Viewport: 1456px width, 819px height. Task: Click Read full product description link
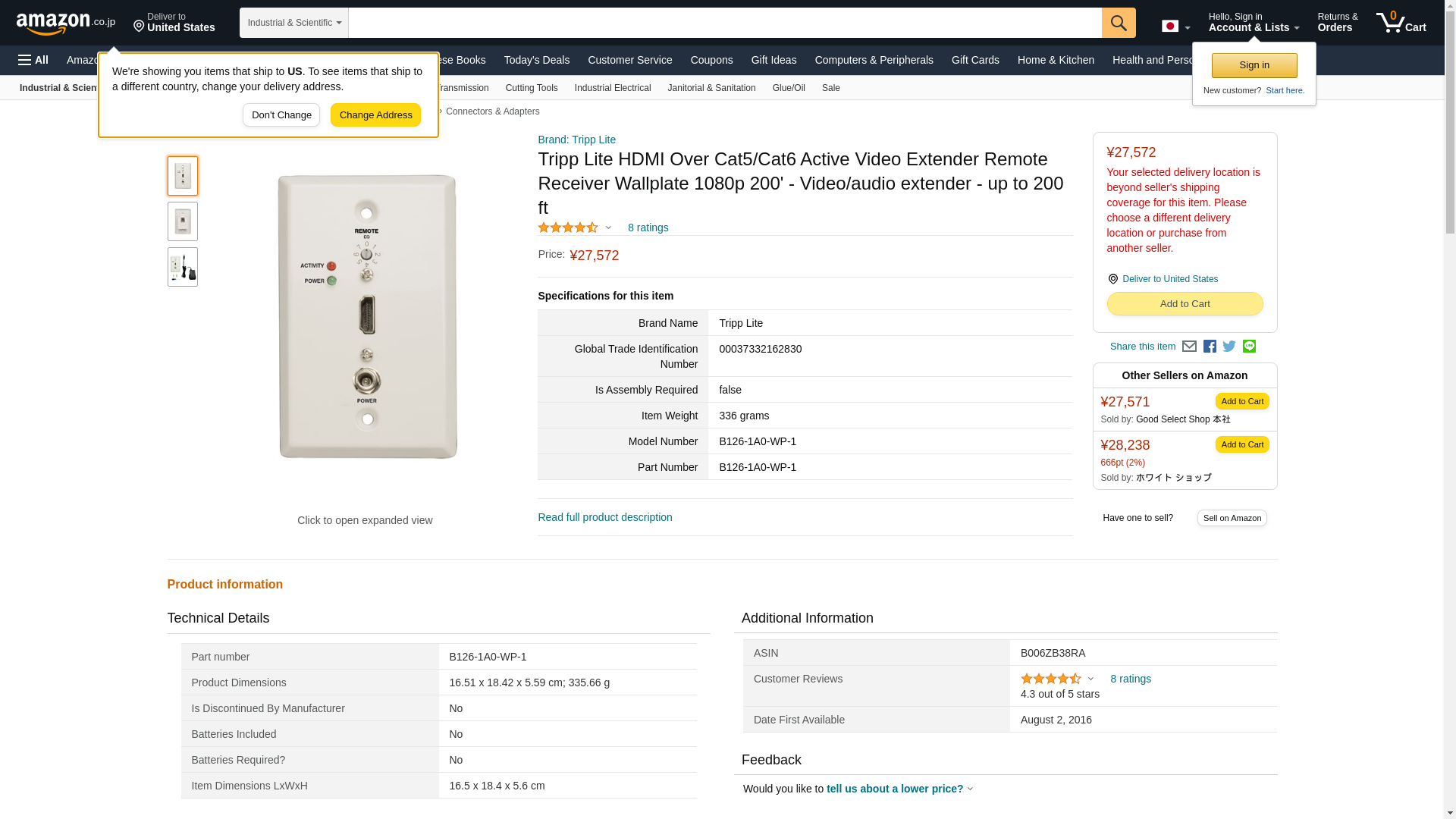tap(604, 517)
